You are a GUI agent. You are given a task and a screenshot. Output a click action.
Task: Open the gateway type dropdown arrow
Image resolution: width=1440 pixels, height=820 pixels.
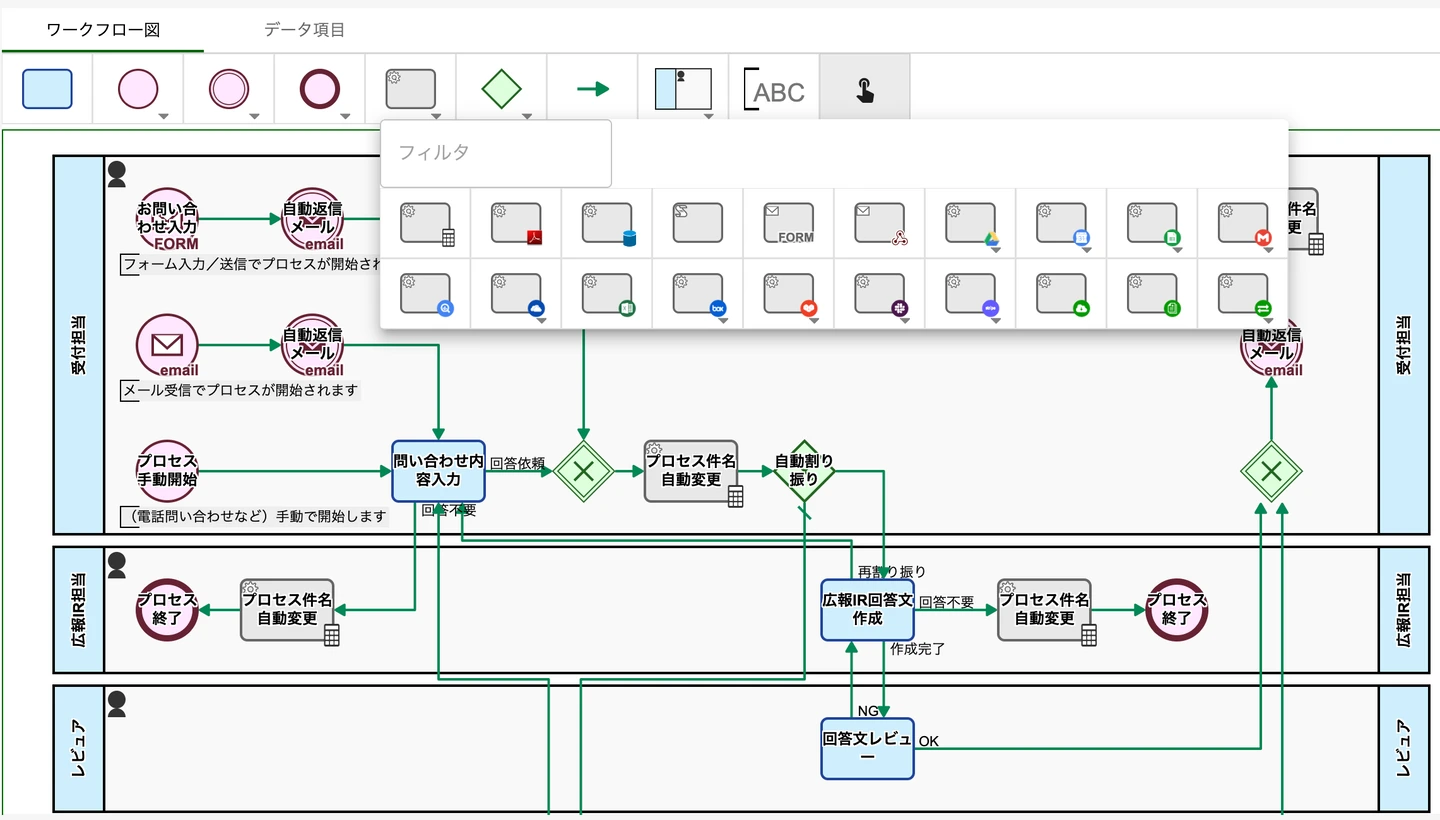coord(527,116)
